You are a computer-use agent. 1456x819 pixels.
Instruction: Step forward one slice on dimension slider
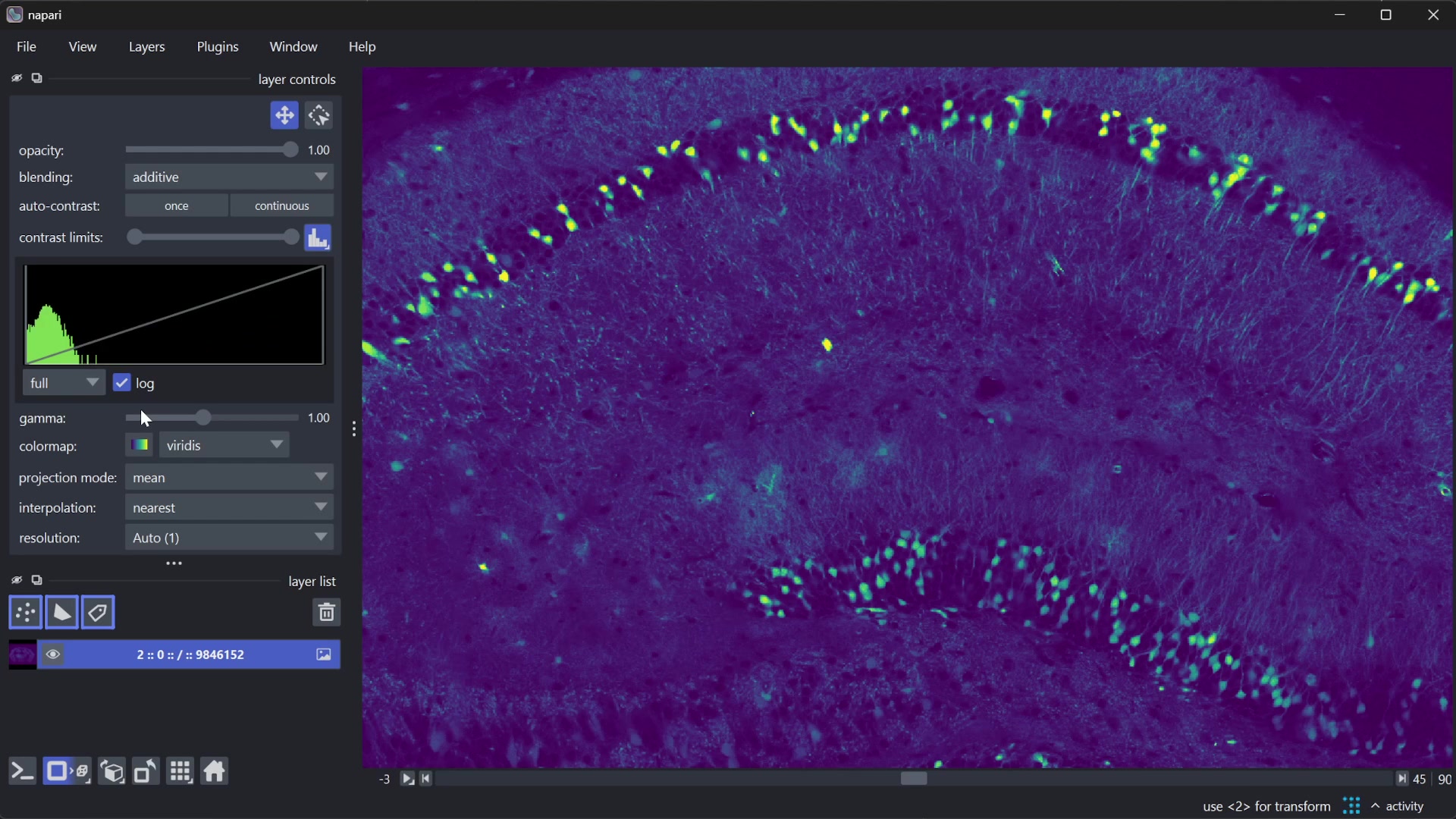click(x=1401, y=779)
